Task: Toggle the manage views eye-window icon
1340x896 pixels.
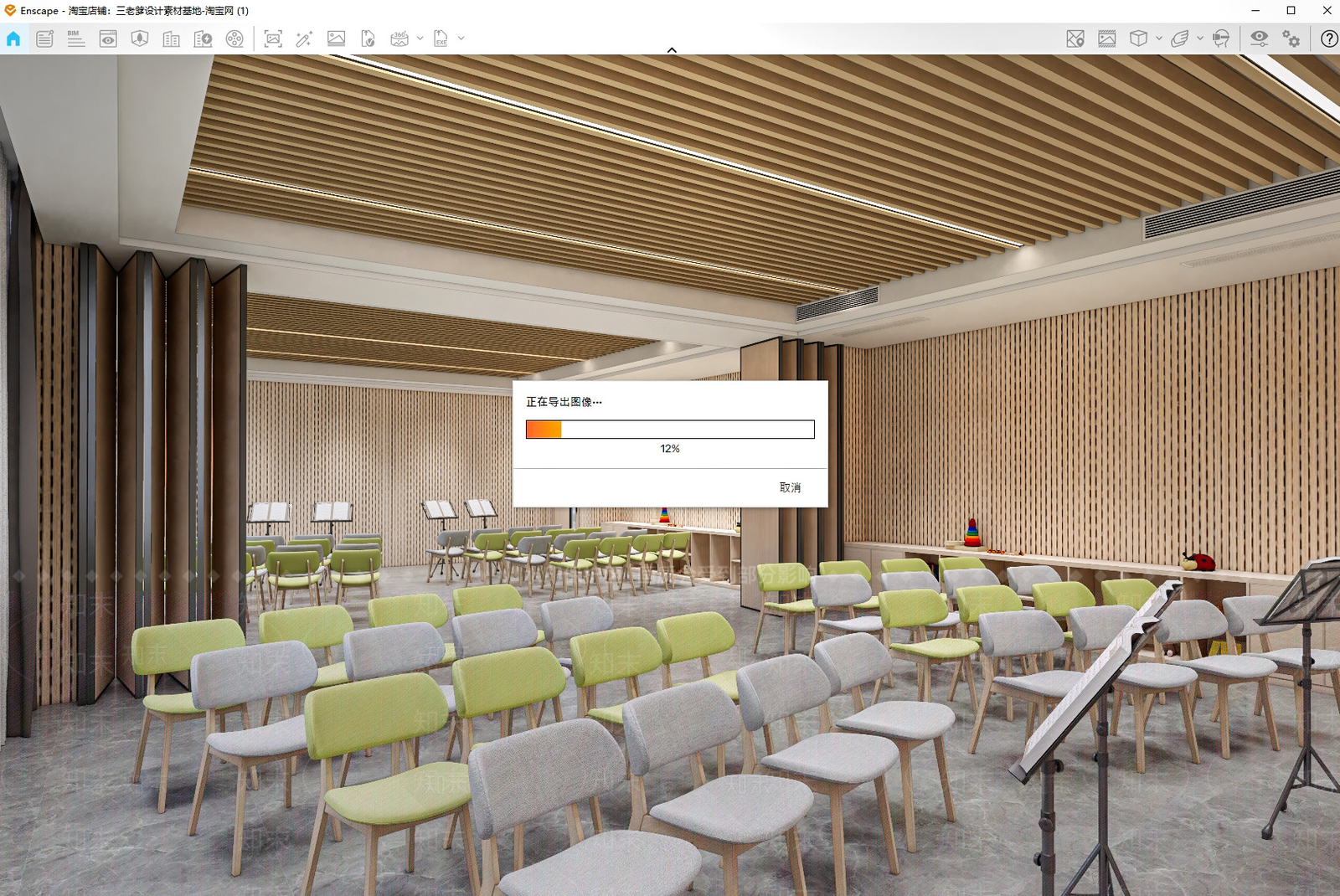Action: click(108, 39)
